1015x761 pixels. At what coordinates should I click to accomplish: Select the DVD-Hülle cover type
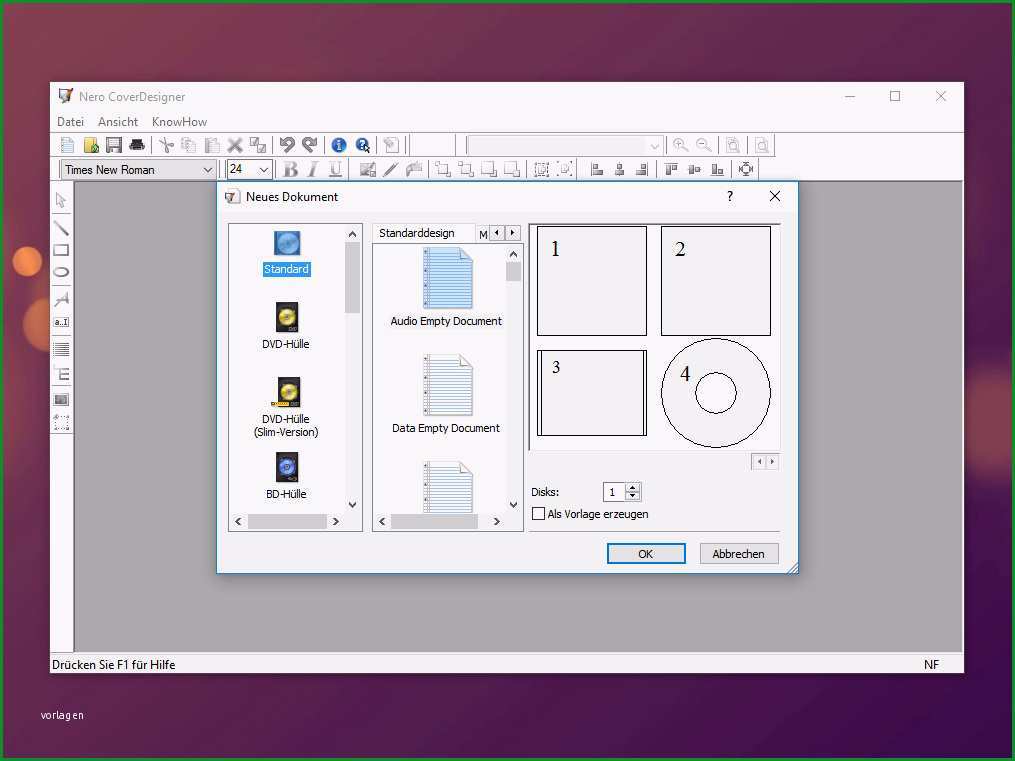(286, 326)
